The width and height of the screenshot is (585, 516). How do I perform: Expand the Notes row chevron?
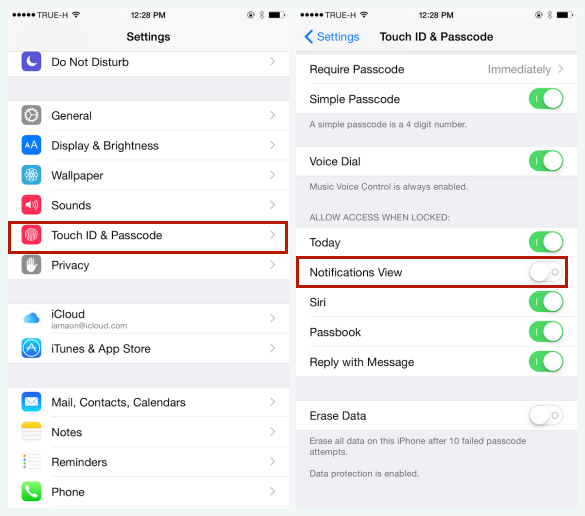click(x=272, y=432)
